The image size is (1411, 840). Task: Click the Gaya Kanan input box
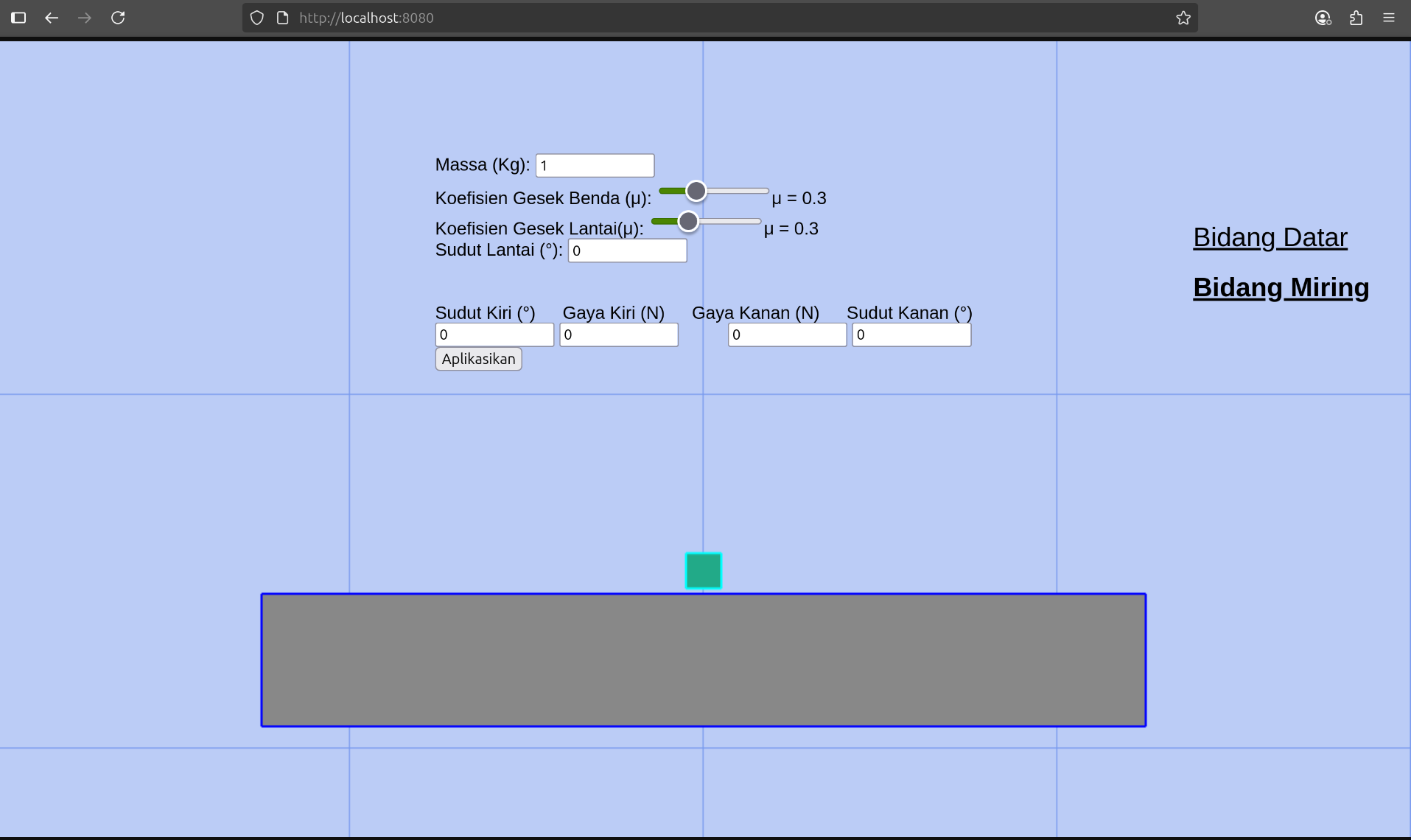[x=787, y=335]
